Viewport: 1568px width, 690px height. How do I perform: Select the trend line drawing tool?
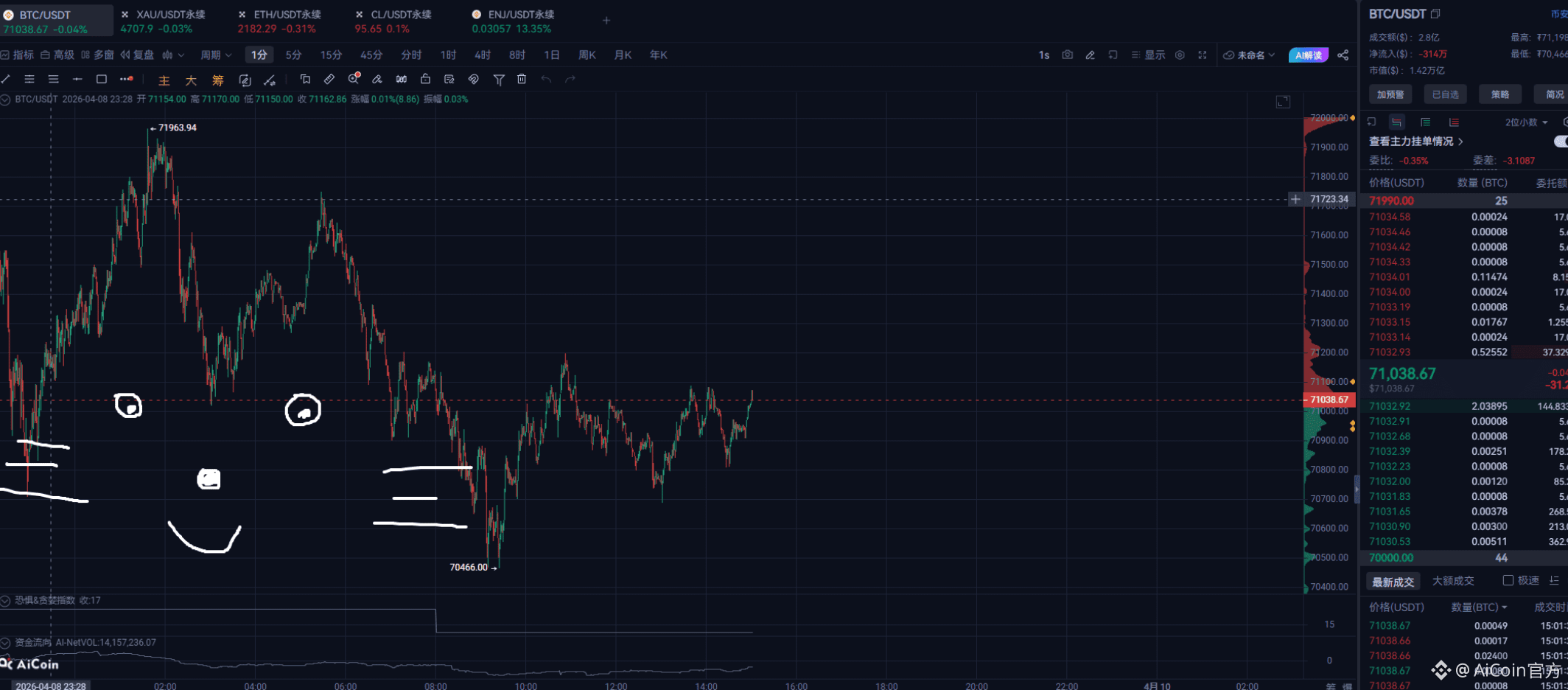(6, 79)
